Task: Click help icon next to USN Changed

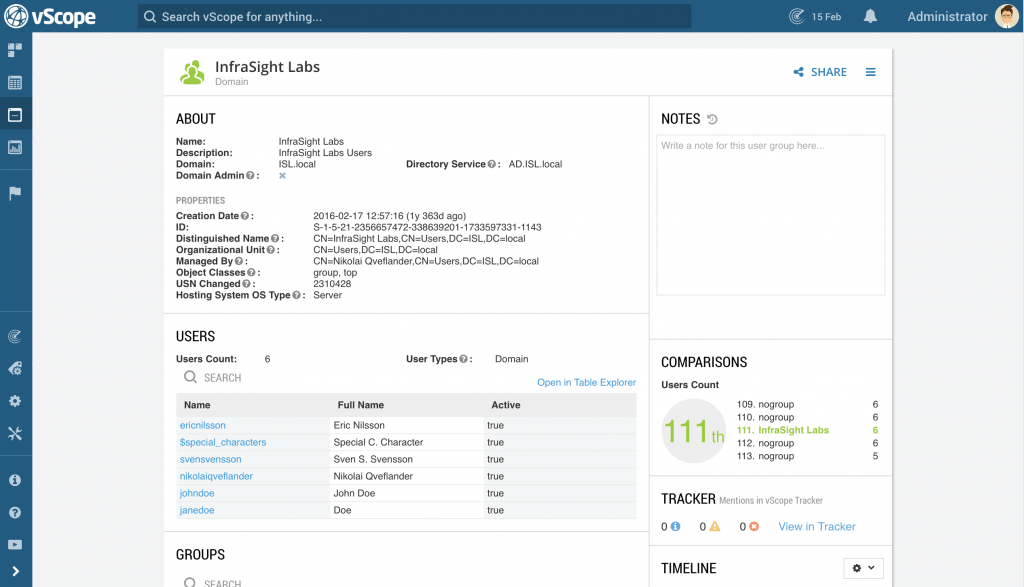Action: [246, 284]
